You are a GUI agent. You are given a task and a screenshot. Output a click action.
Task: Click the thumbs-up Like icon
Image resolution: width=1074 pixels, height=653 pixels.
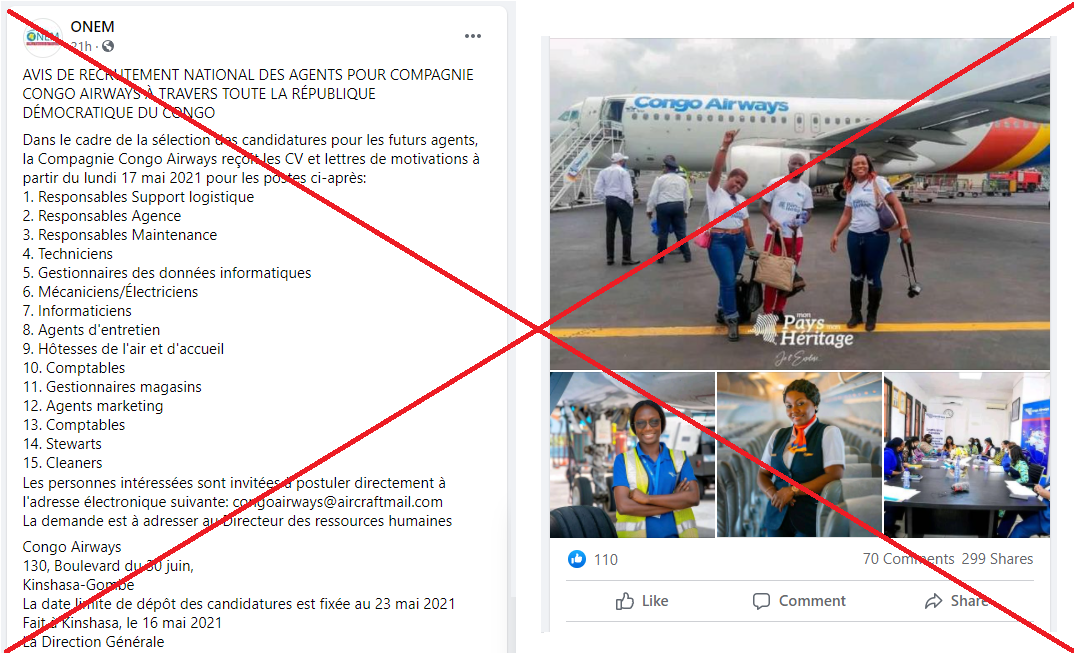click(625, 602)
